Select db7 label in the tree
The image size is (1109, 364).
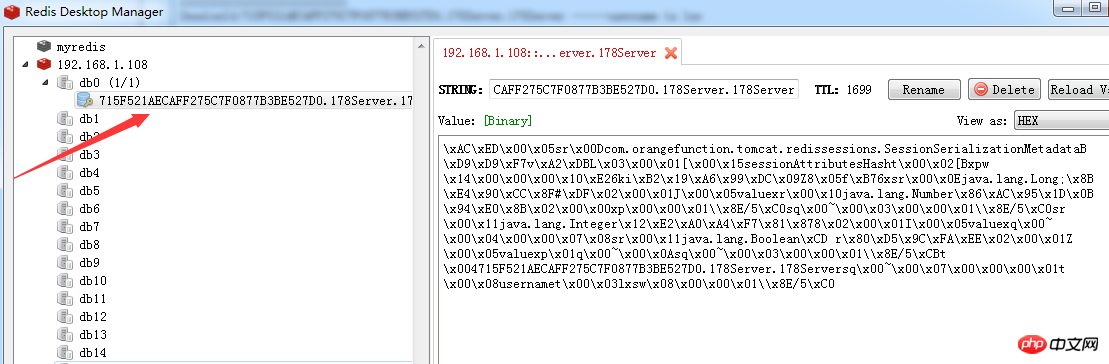pos(89,226)
